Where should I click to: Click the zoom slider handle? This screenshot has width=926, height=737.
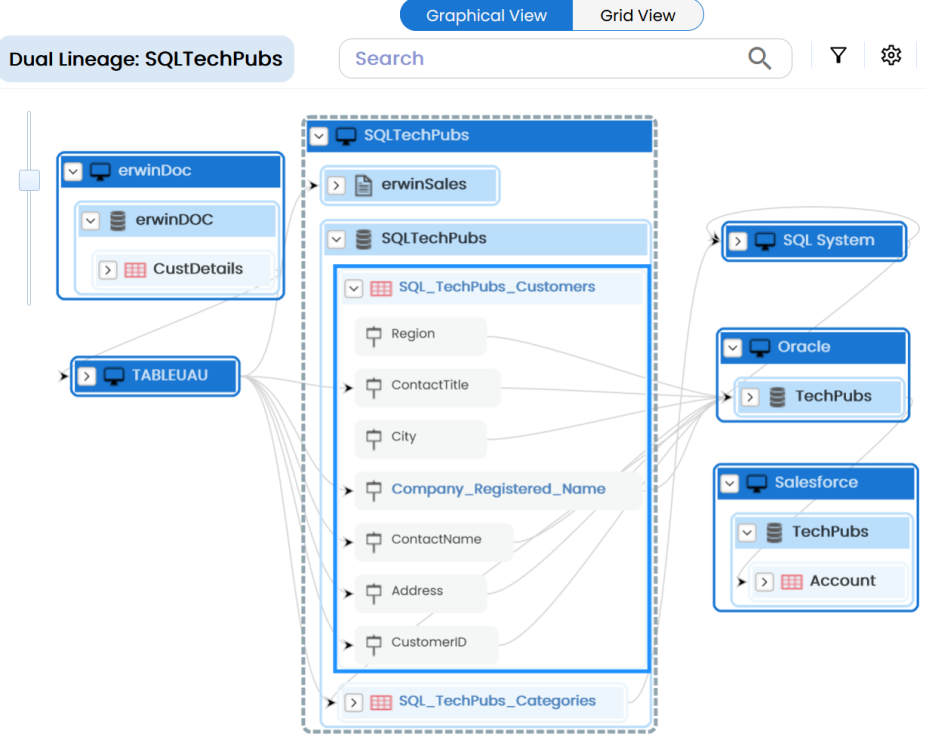tap(30, 180)
